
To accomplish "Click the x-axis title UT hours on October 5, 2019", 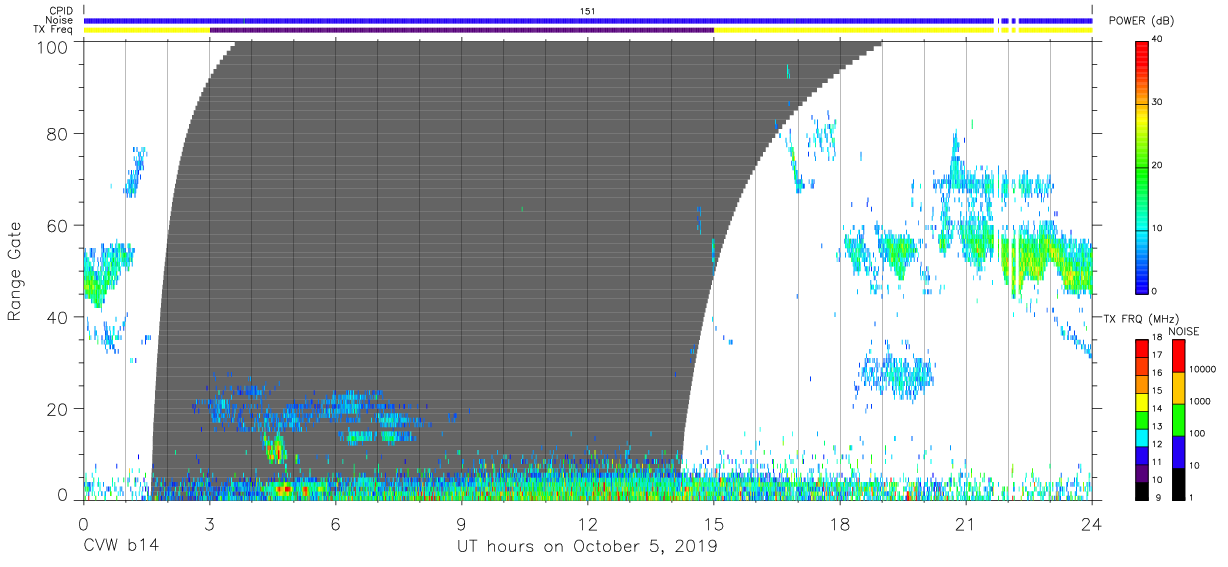I will pyautogui.click(x=587, y=547).
